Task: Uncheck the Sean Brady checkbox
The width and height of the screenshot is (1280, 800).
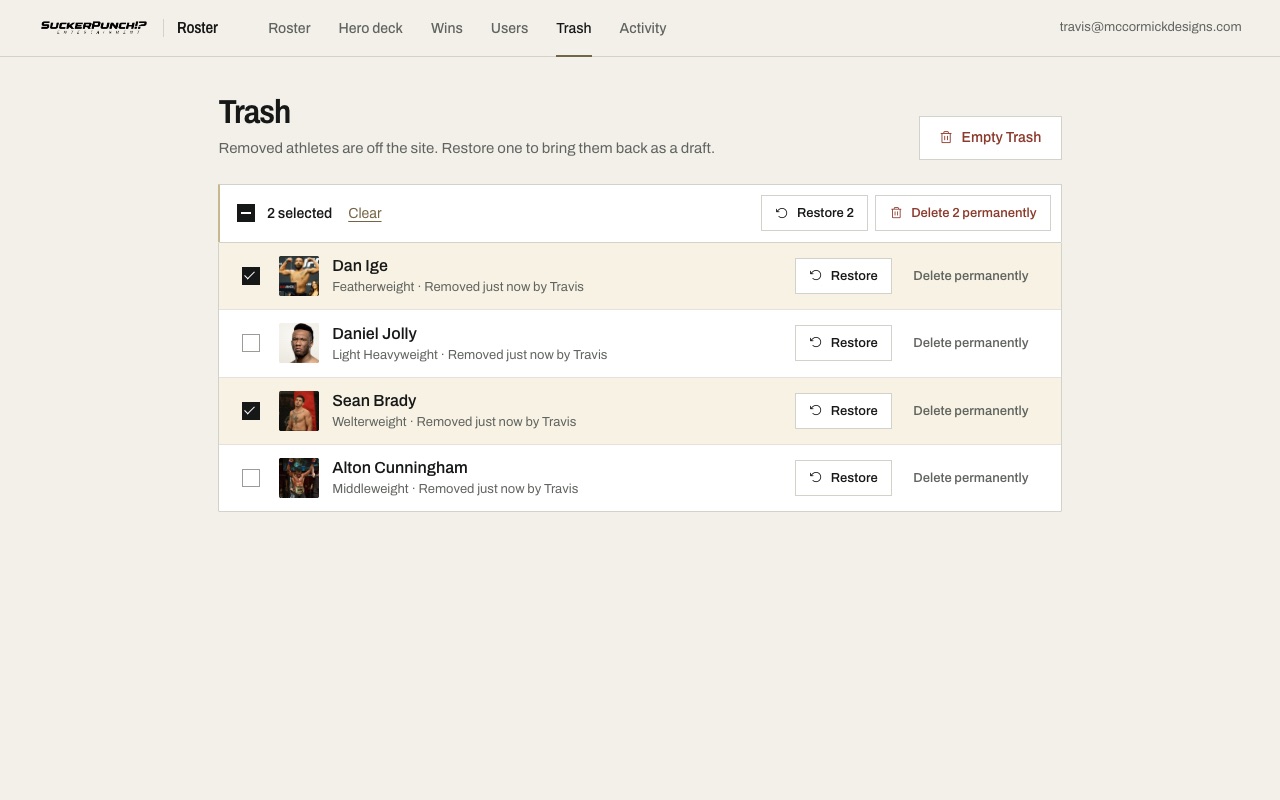Action: 251,411
